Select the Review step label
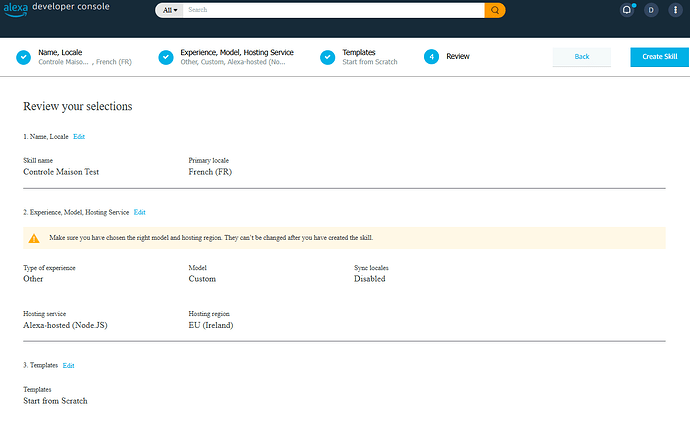Screen dimensions: 690x437 pyautogui.click(x=458, y=56)
